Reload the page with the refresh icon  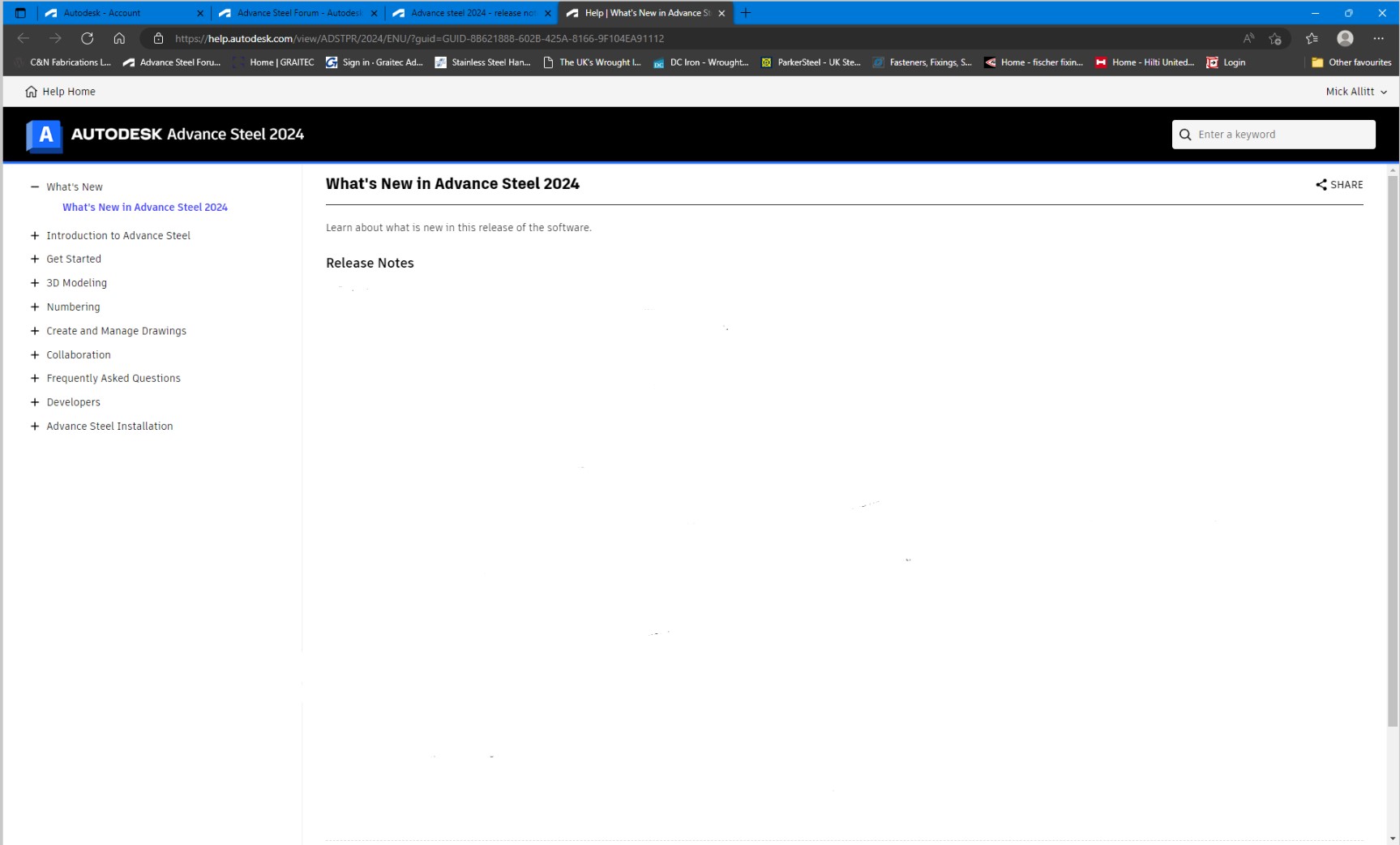click(87, 38)
